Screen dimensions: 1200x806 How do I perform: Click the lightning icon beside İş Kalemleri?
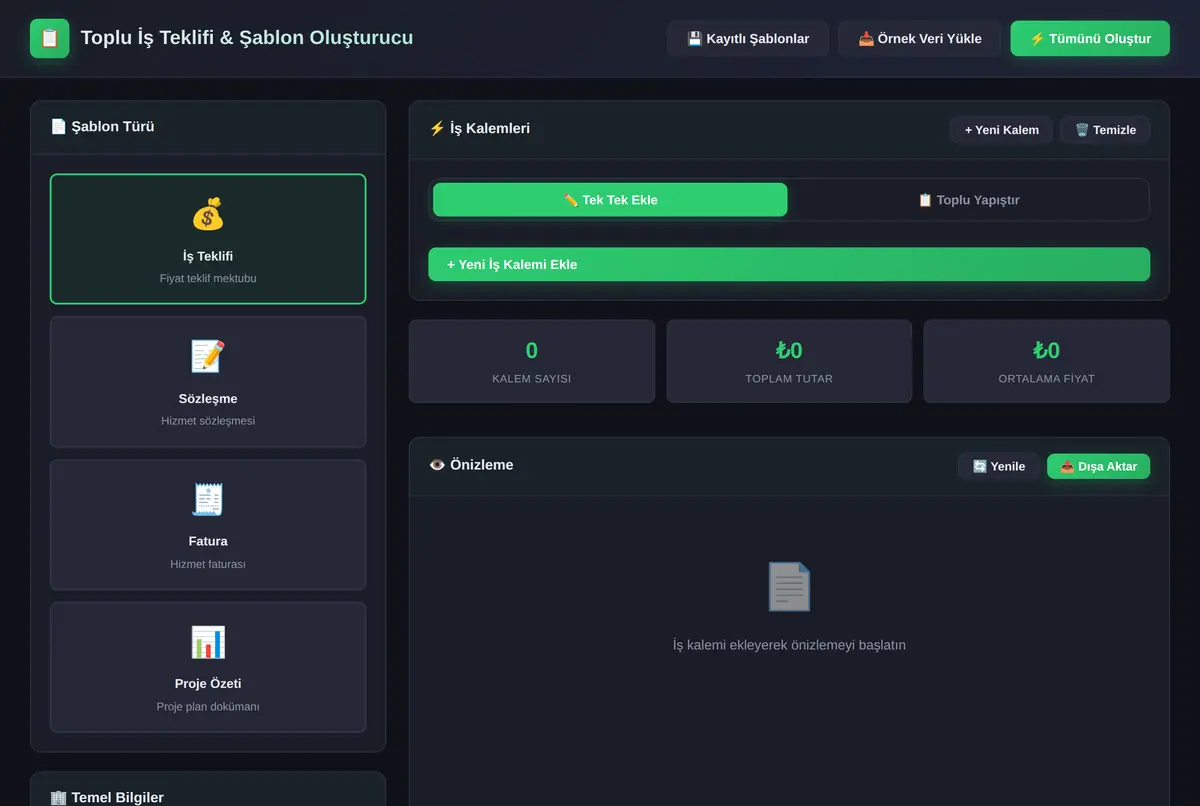[437, 129]
